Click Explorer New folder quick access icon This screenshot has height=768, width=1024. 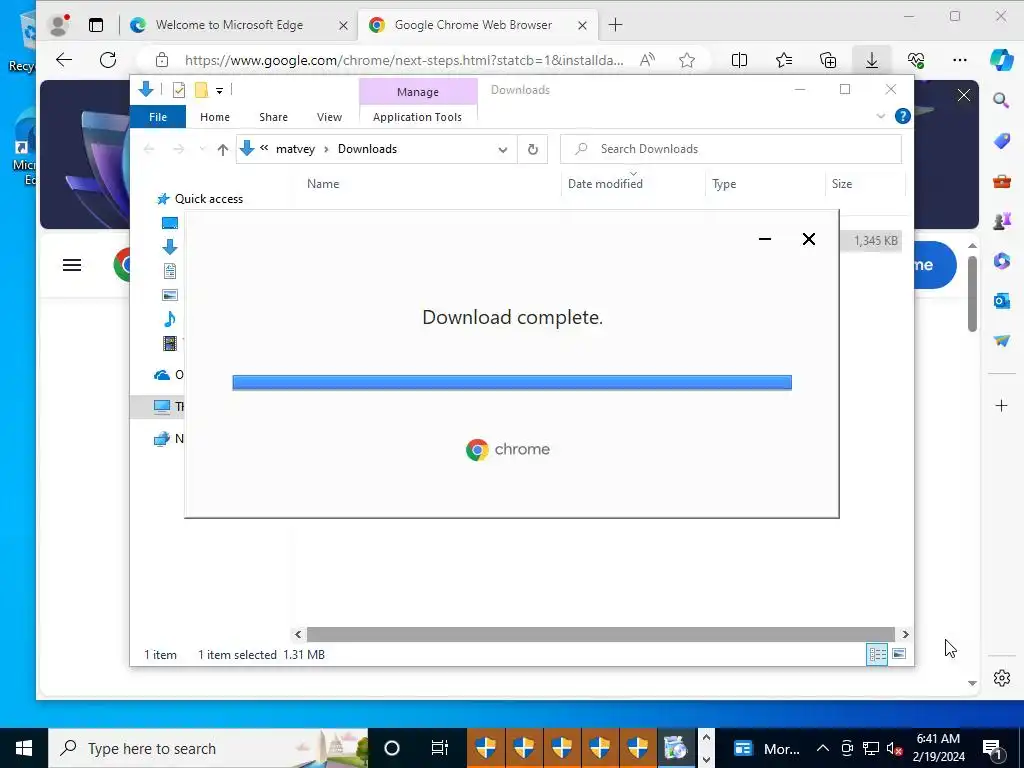(201, 90)
